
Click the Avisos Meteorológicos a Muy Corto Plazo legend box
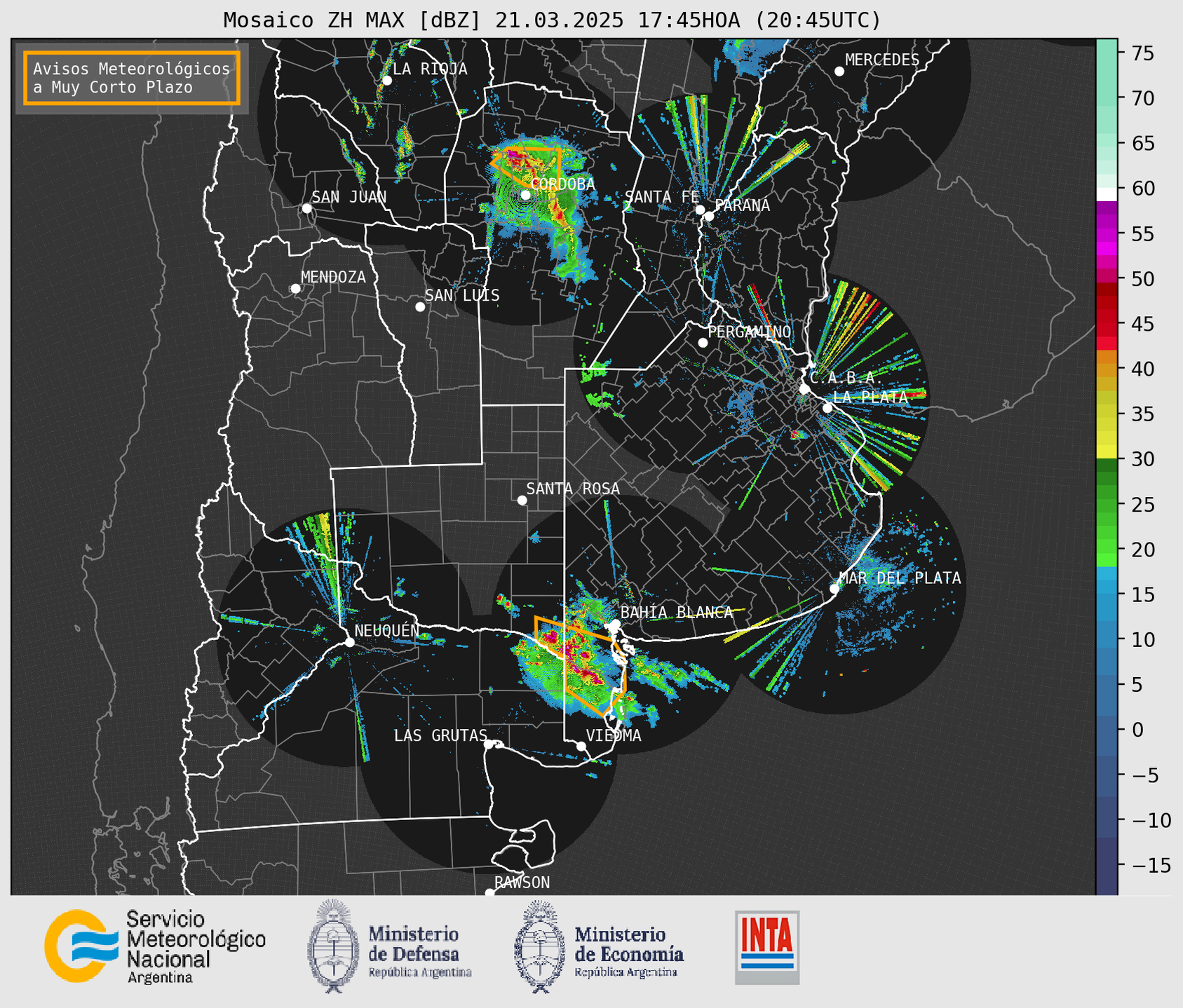(x=132, y=78)
